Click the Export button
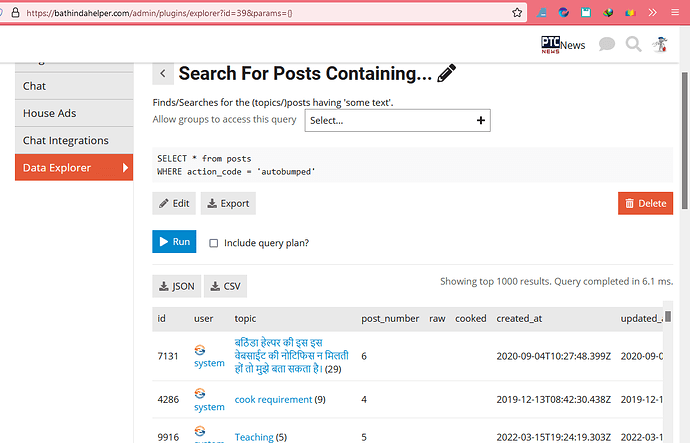The height and width of the screenshot is (443, 690). pos(228,203)
